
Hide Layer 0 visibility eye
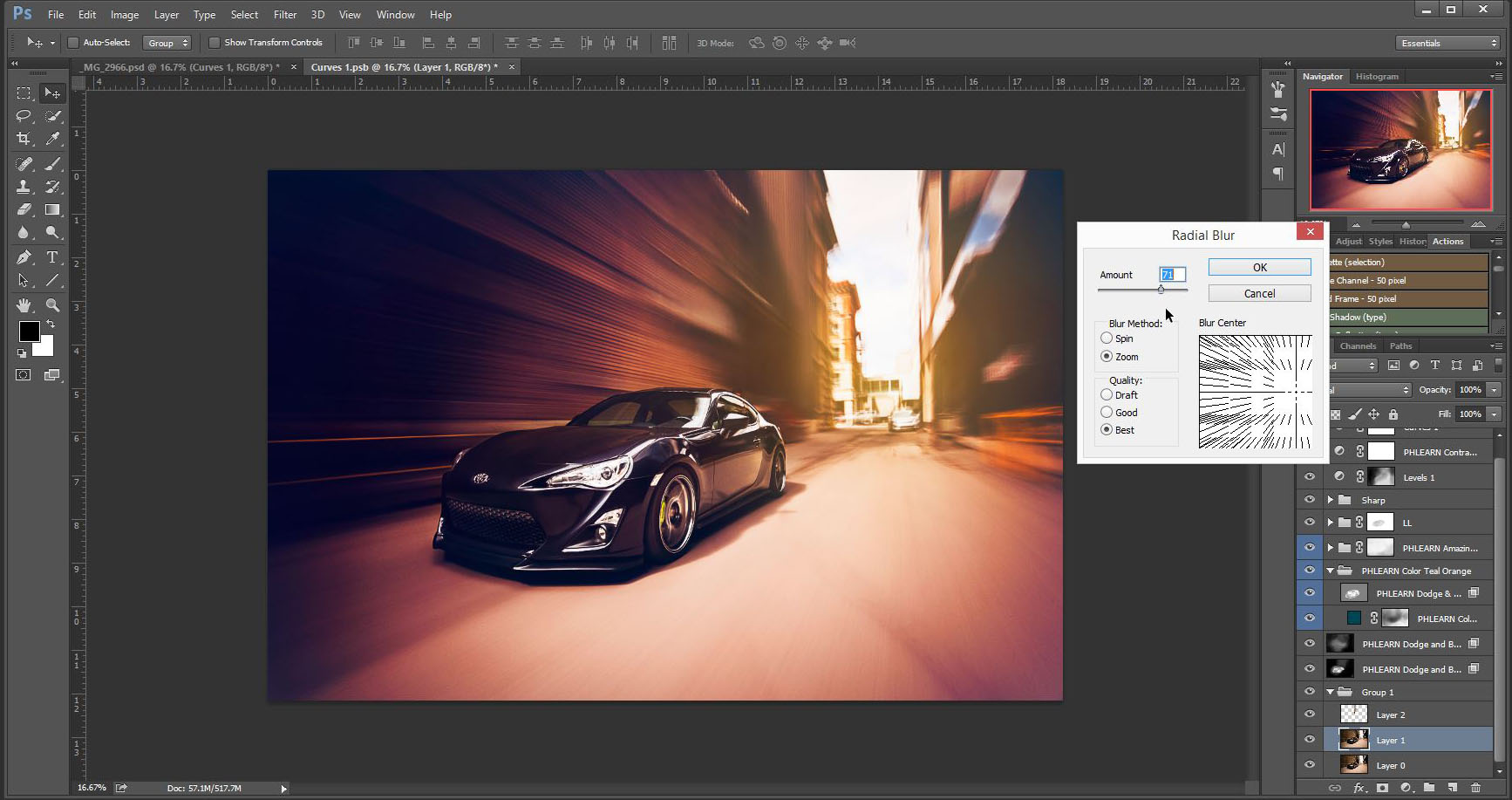(x=1310, y=765)
